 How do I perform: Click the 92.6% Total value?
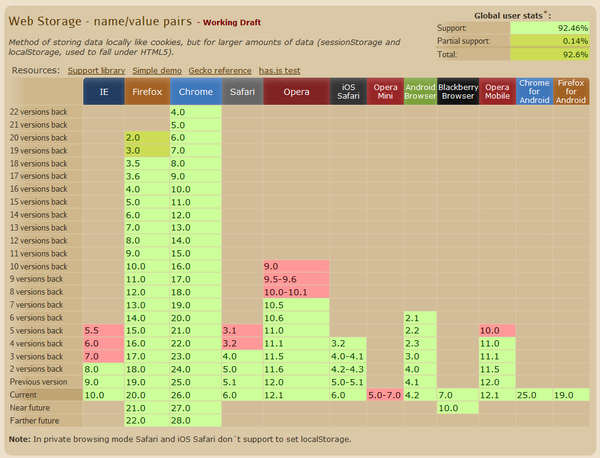click(549, 54)
